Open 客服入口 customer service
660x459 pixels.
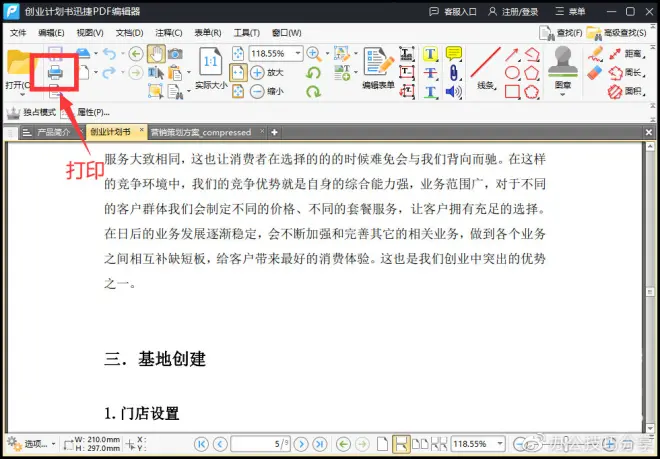(x=452, y=12)
